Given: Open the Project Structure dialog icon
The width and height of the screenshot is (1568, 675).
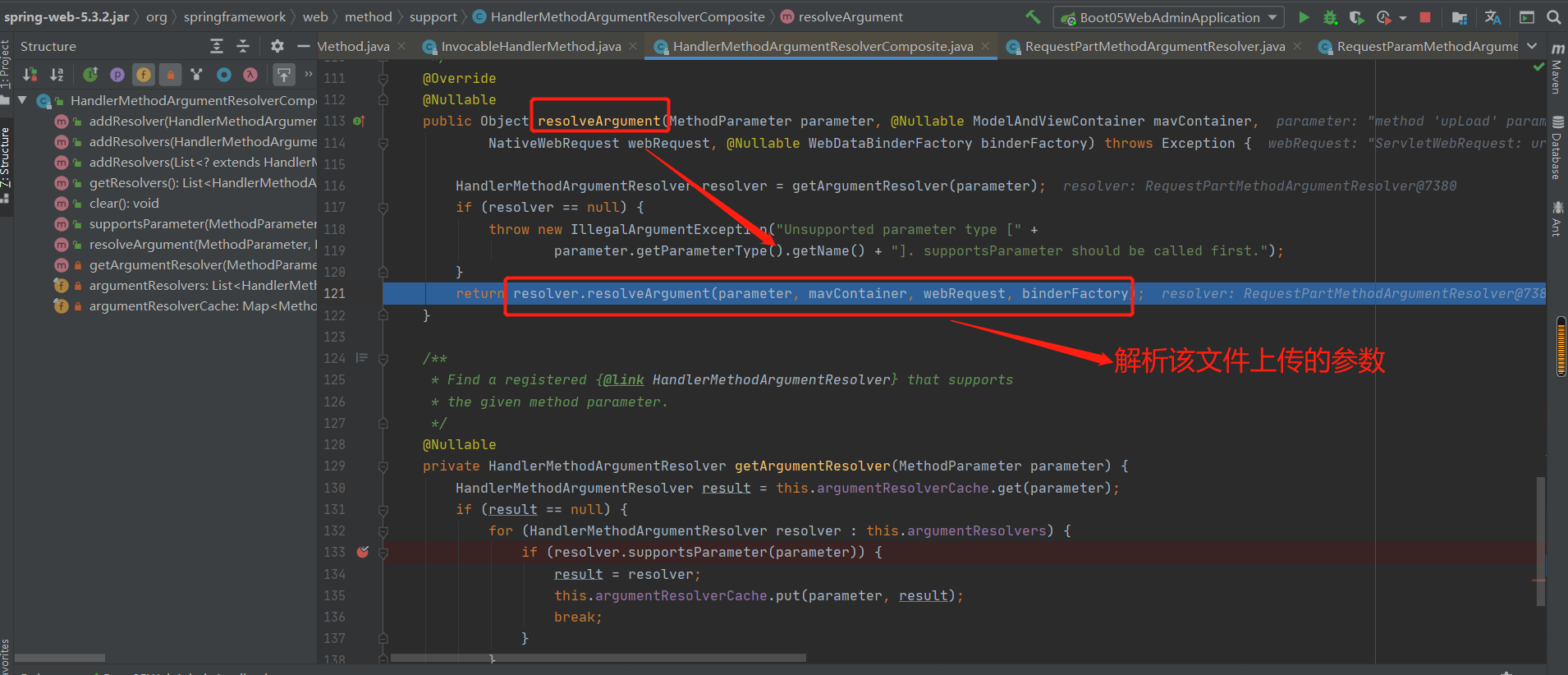Looking at the screenshot, I should click(x=1459, y=17).
